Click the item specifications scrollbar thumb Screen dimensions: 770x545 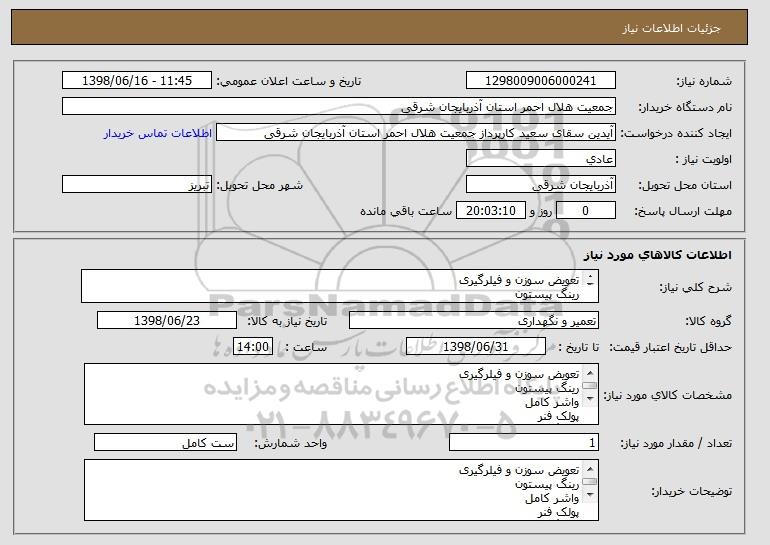point(590,385)
